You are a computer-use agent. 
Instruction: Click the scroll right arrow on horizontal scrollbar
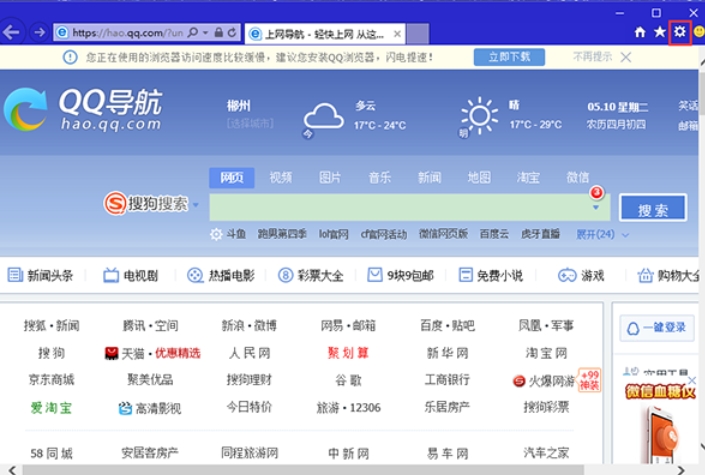coord(681,470)
